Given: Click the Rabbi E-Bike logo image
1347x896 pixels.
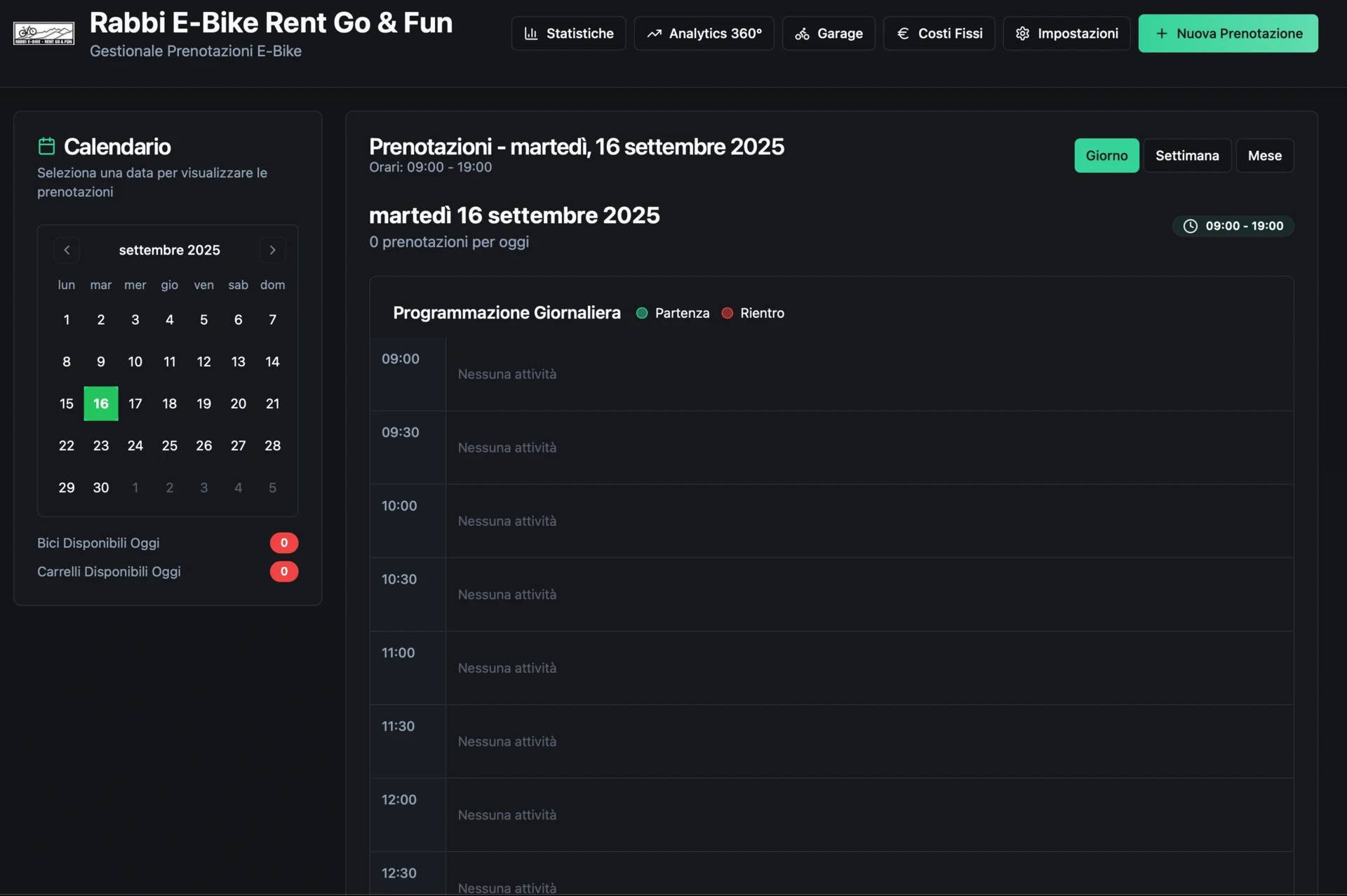Looking at the screenshot, I should [43, 33].
